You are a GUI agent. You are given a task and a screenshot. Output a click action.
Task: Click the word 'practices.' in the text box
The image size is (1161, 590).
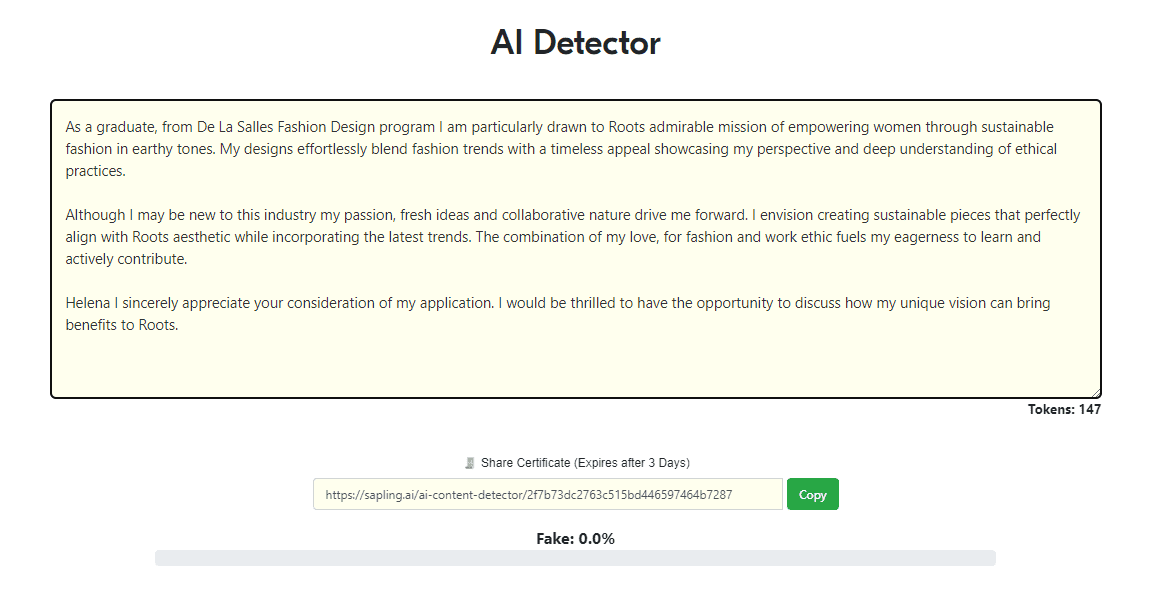[x=96, y=171]
